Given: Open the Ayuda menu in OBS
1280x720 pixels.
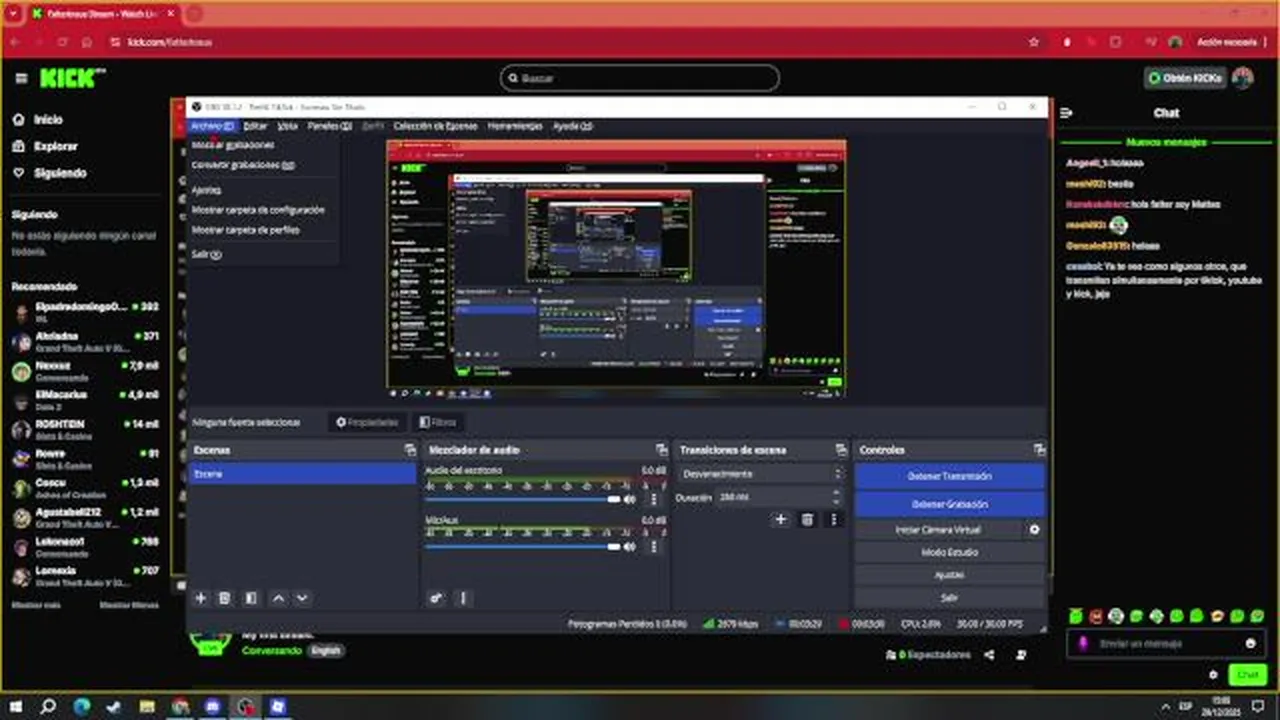Looking at the screenshot, I should (572, 126).
